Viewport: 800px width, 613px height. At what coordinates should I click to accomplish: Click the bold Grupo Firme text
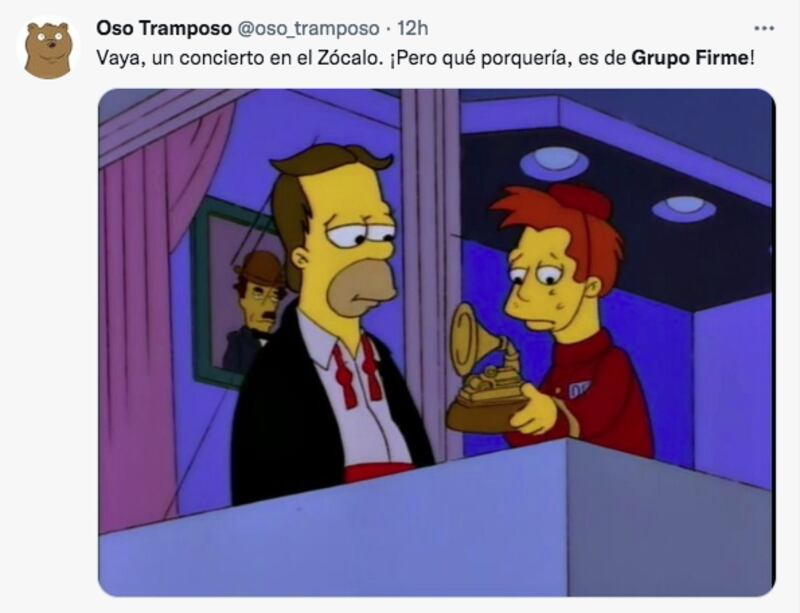point(689,58)
